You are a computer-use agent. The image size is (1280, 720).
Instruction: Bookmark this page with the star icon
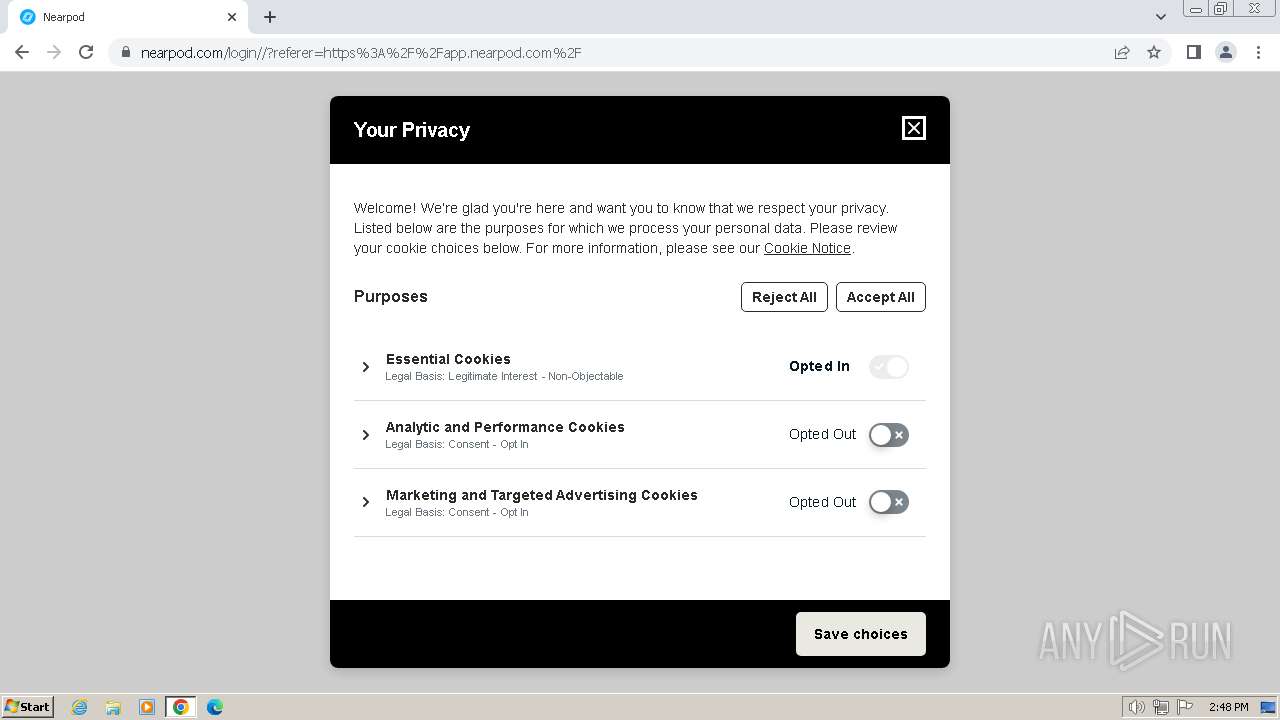pos(1154,52)
